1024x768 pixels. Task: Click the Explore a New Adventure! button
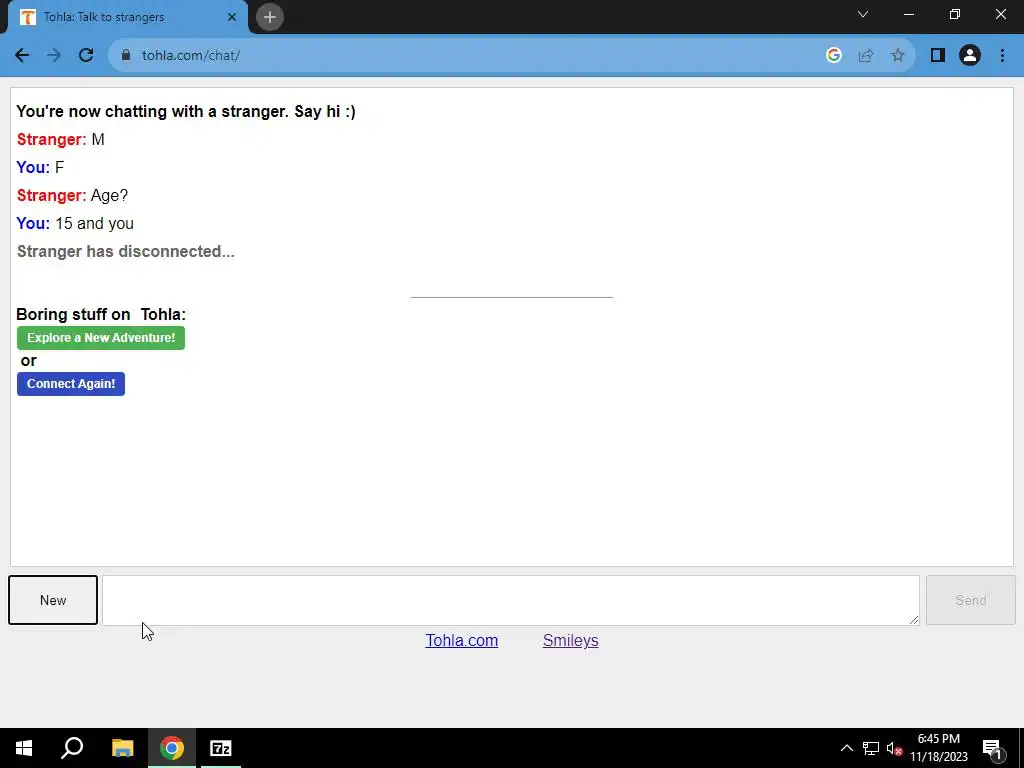[101, 338]
